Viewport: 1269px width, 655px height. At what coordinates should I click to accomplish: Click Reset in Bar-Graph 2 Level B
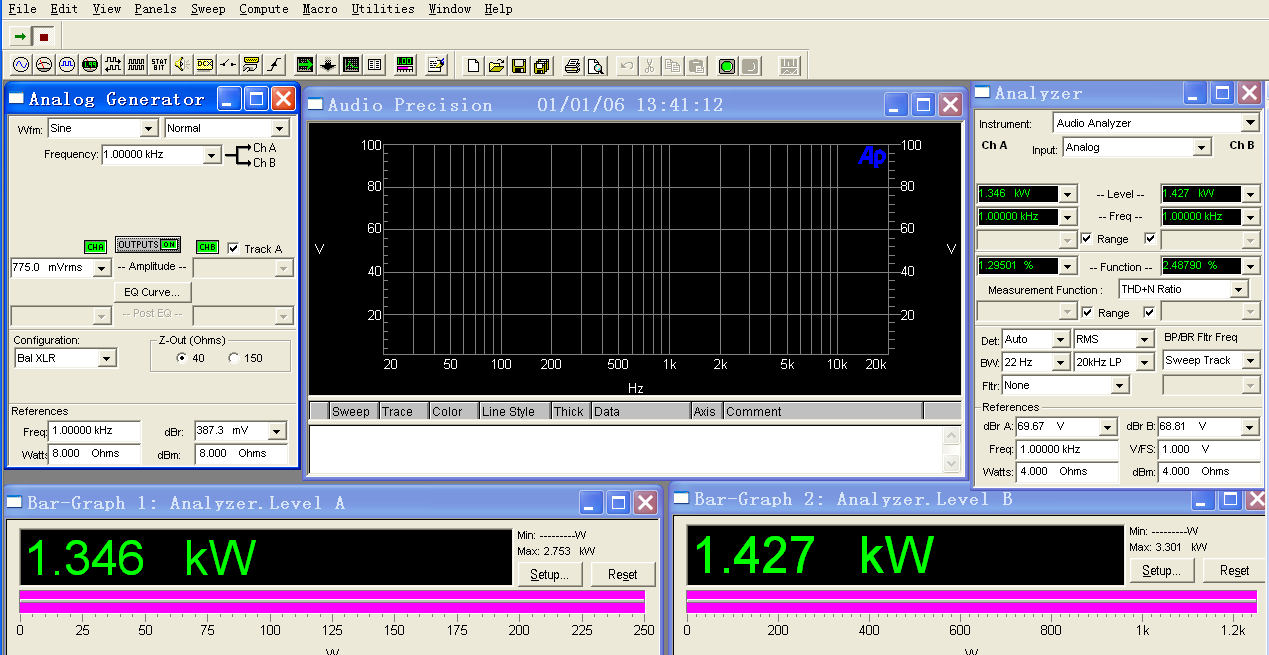(1234, 570)
